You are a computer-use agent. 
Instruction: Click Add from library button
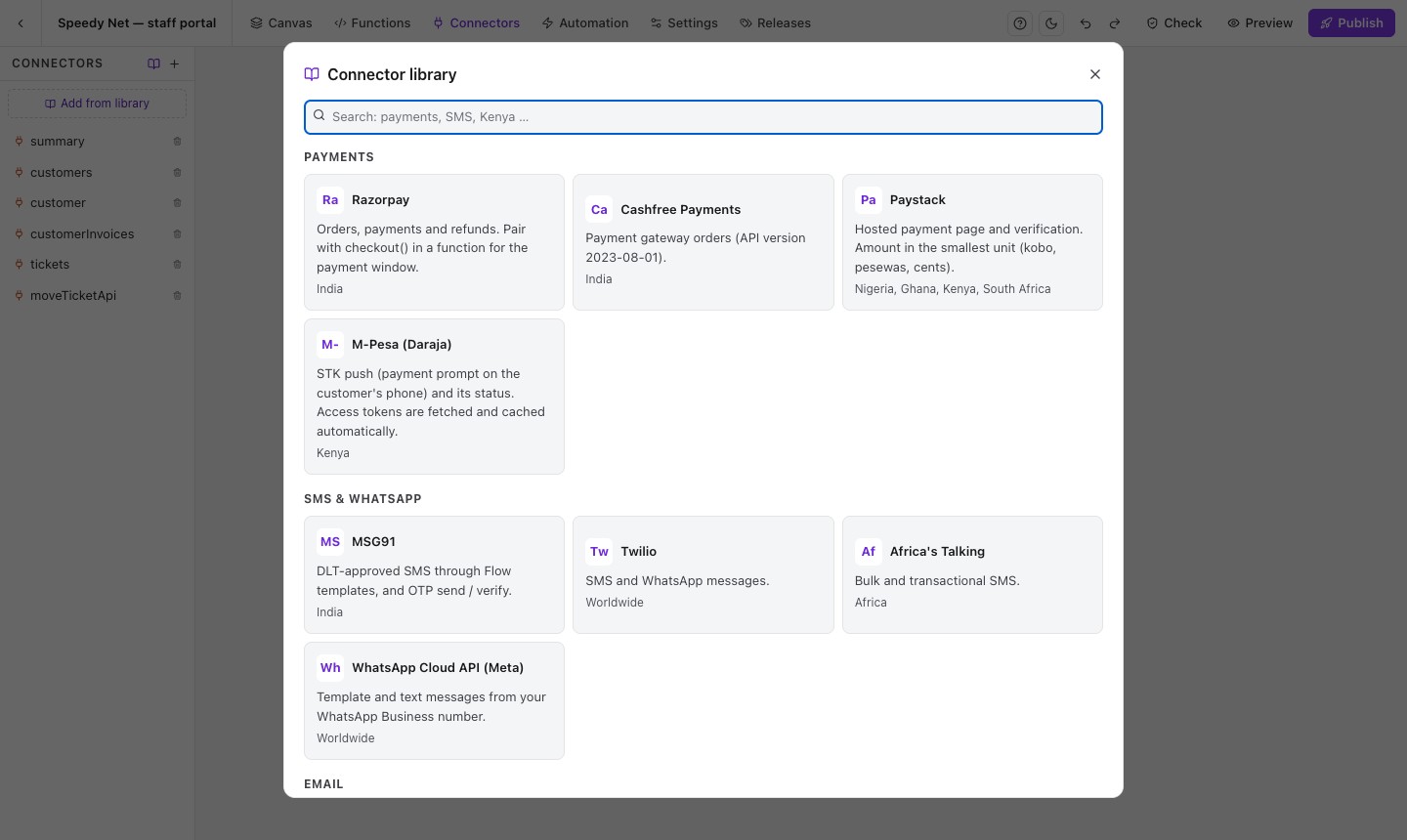pyautogui.click(x=97, y=104)
